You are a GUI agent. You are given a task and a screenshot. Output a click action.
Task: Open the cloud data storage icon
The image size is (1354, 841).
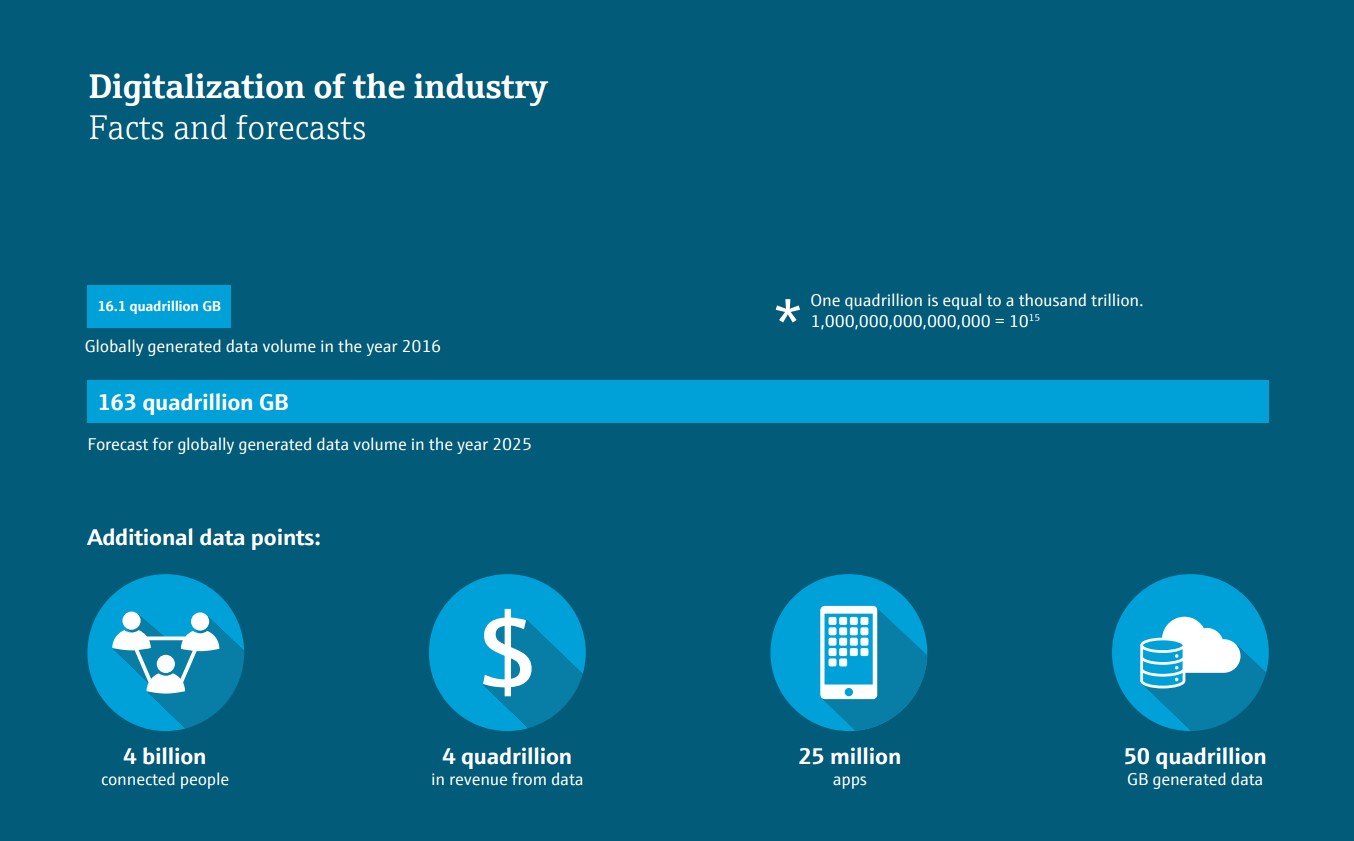[x=1190, y=651]
